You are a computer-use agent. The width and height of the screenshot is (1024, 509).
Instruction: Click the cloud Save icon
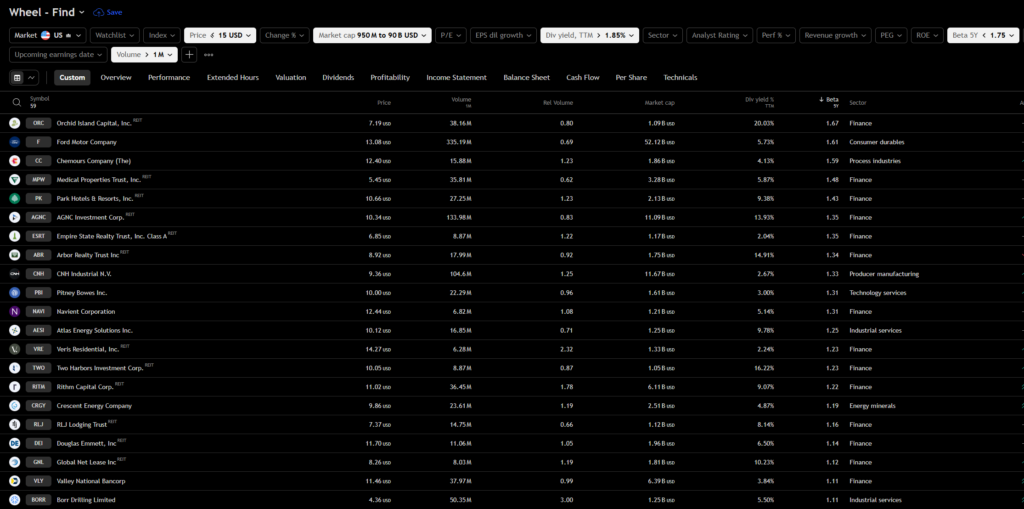point(99,12)
